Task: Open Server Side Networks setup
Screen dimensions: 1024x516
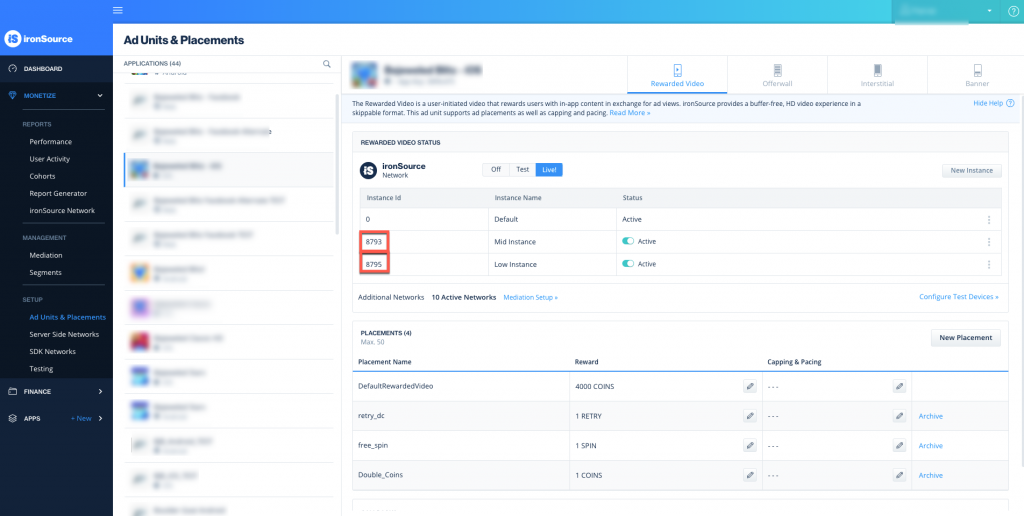Action: click(x=64, y=334)
